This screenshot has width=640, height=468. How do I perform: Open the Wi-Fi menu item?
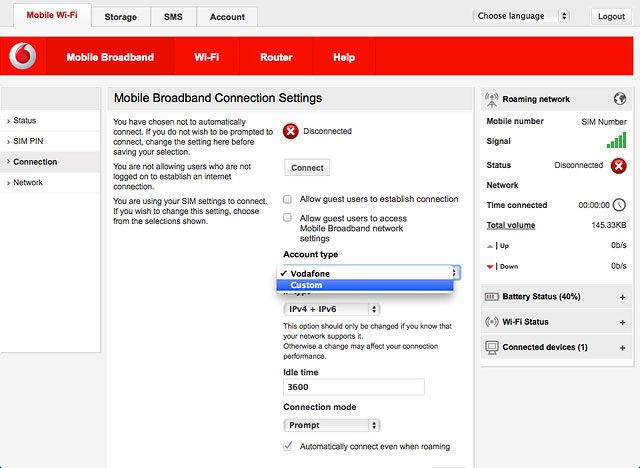[x=207, y=57]
